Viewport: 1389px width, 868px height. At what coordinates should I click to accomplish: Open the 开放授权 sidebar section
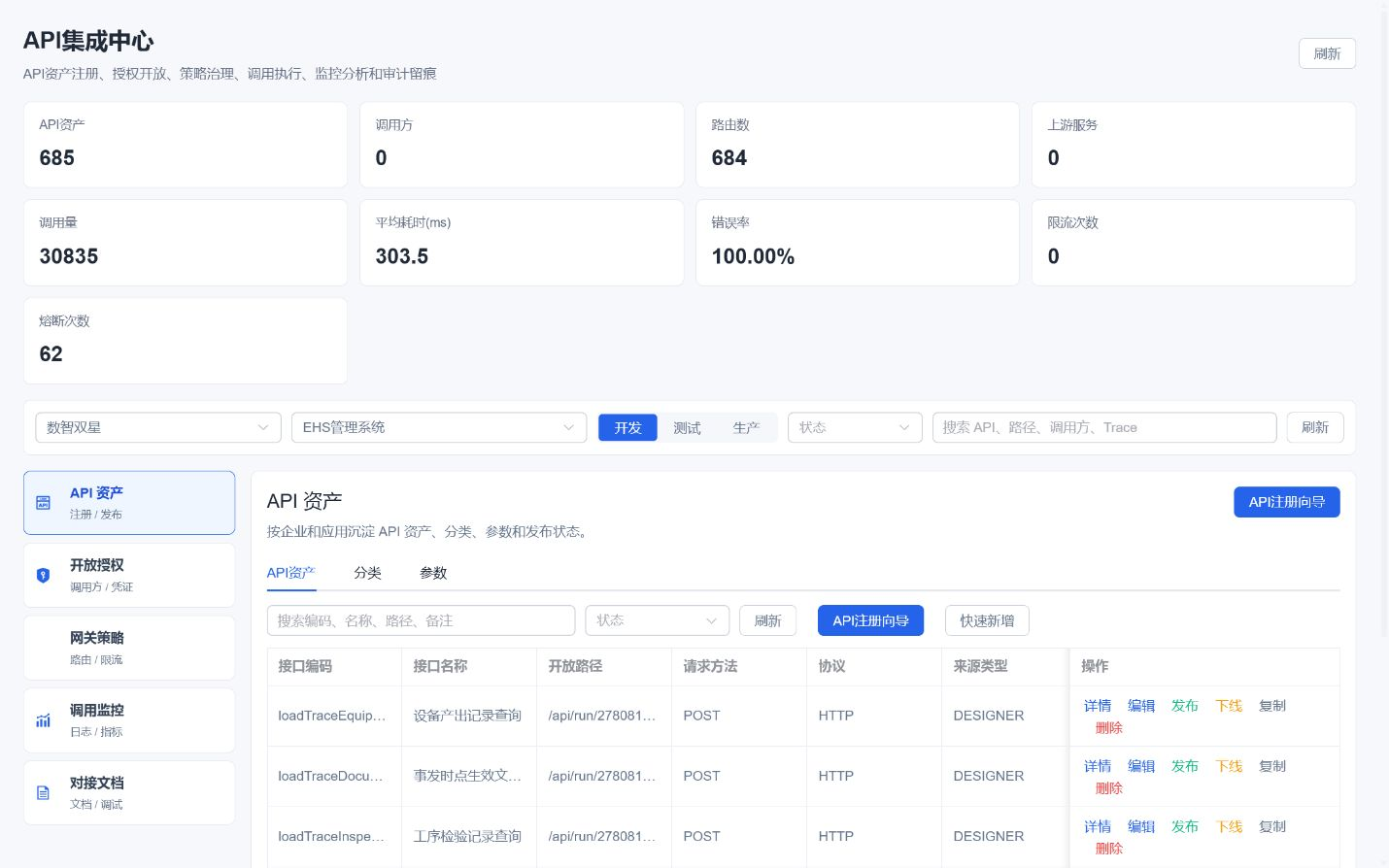tap(129, 576)
